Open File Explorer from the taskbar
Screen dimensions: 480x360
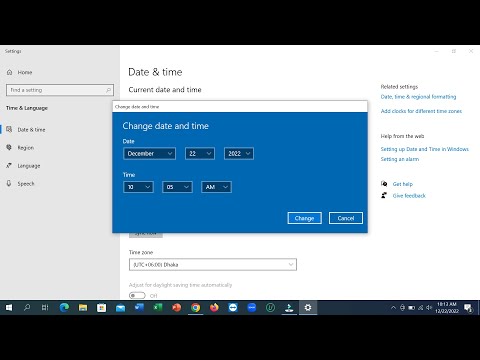click(83, 308)
